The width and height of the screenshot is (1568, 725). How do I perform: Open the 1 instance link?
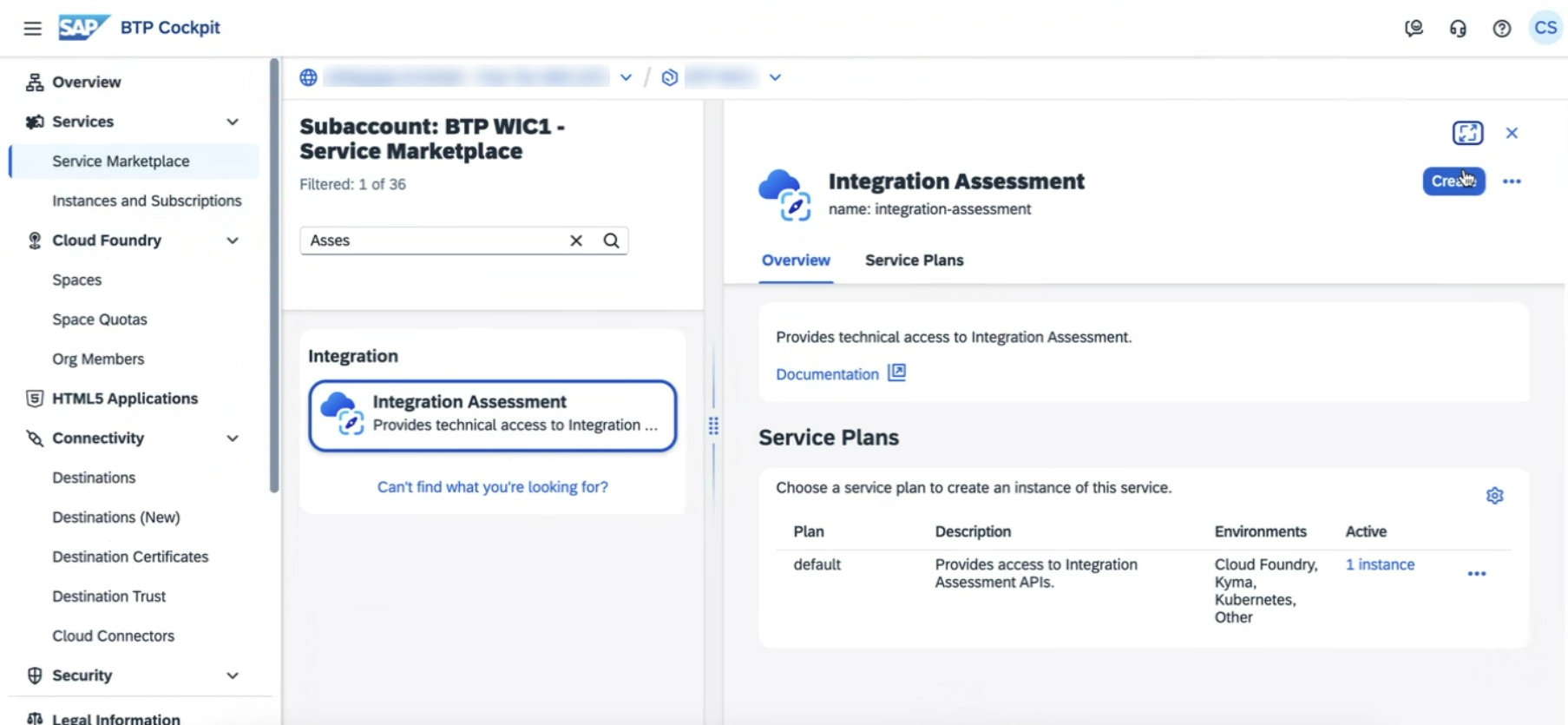(1380, 564)
